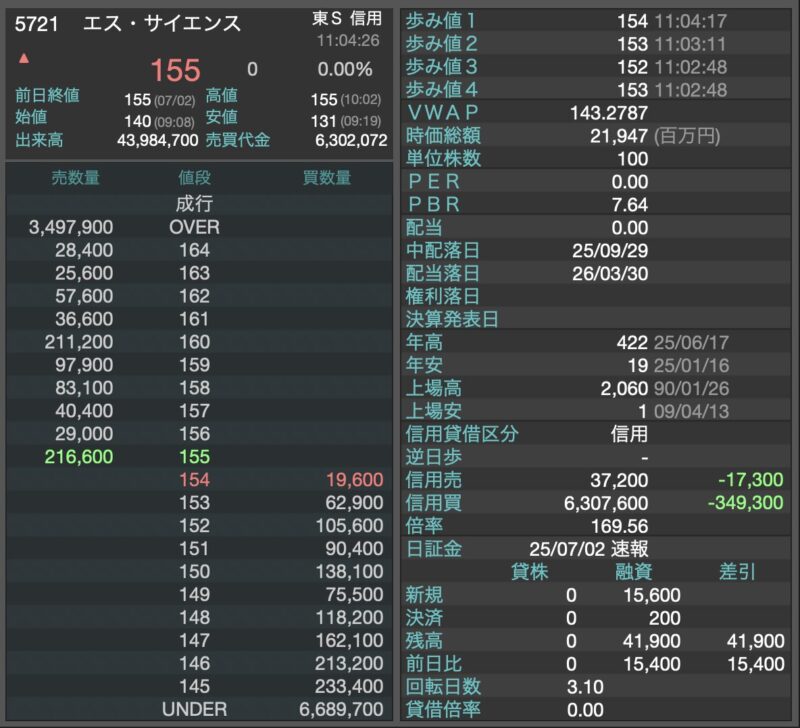Screen dimensions: 800x728
Task: Click the year-low date 25/01/16
Action: 691,366
